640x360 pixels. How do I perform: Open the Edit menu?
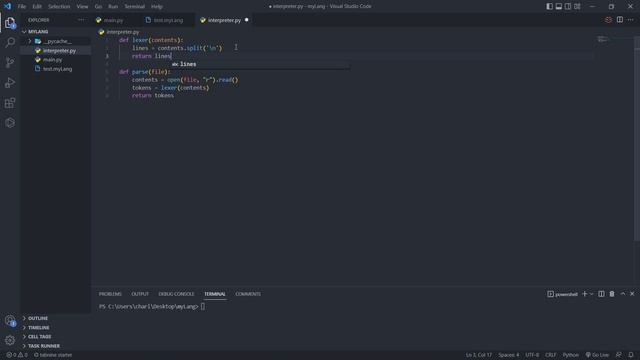(37, 7)
